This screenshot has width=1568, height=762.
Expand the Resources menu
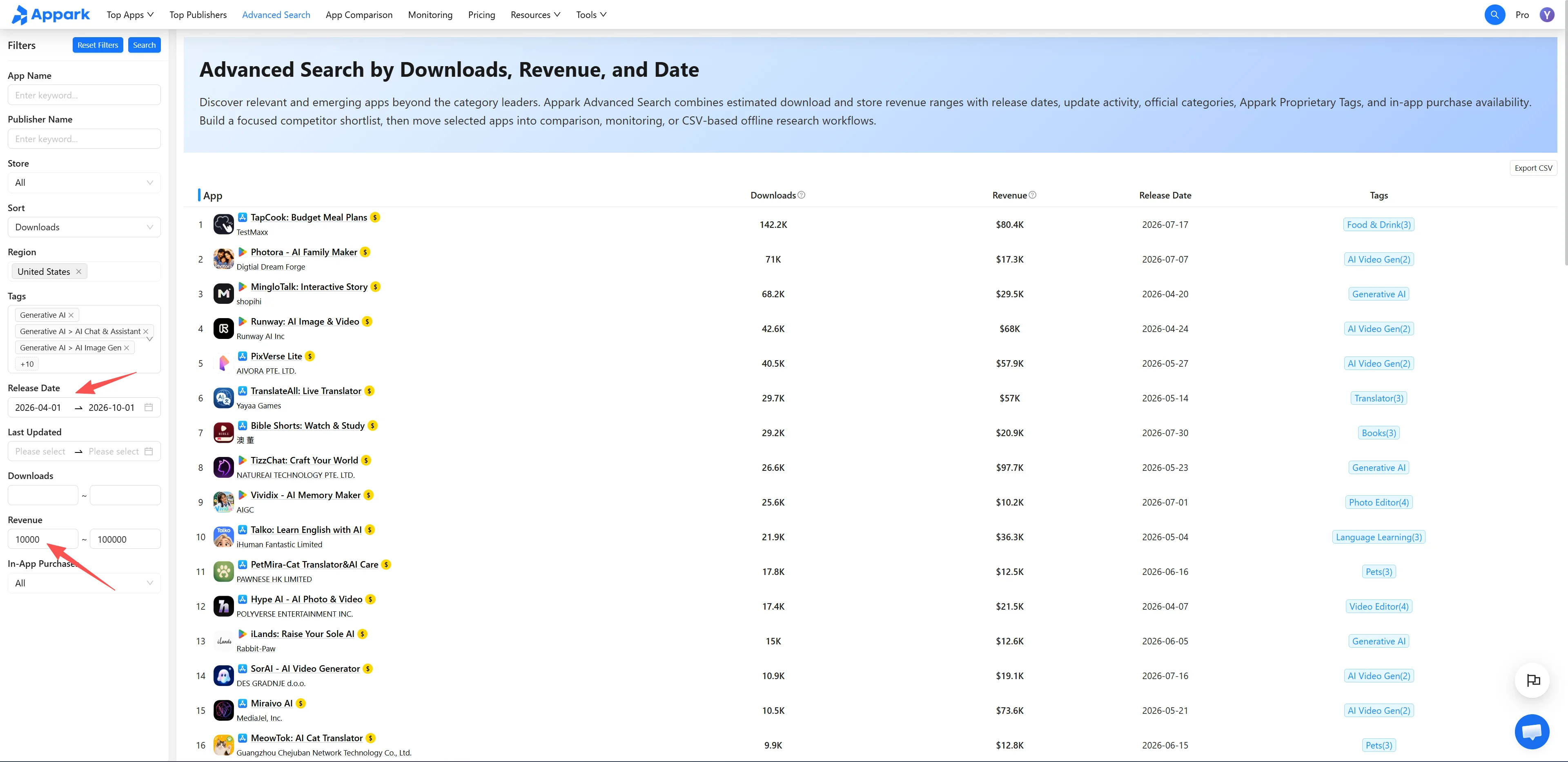click(535, 15)
